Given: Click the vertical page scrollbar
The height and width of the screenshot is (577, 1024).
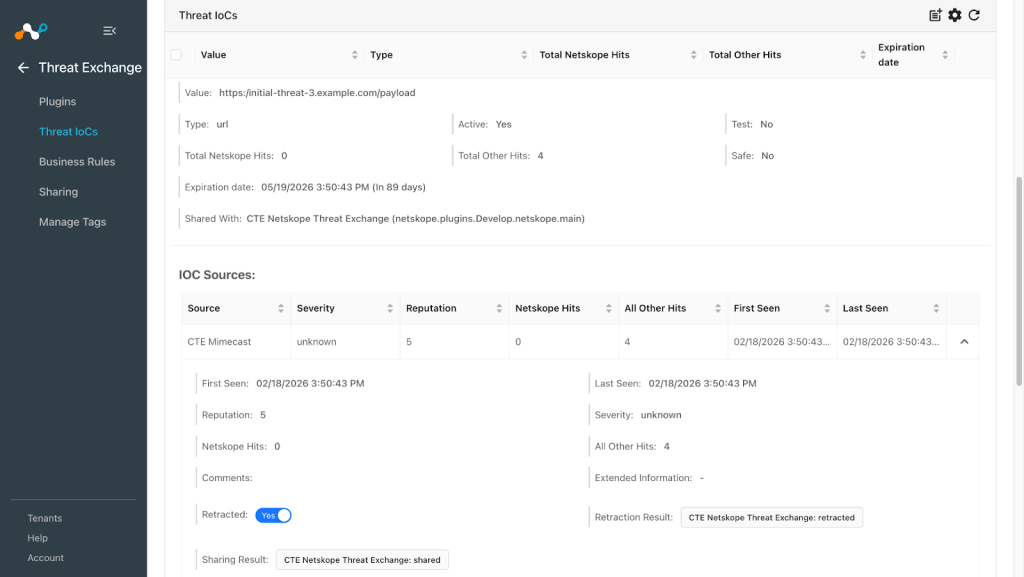Looking at the screenshot, I should click(x=1018, y=281).
